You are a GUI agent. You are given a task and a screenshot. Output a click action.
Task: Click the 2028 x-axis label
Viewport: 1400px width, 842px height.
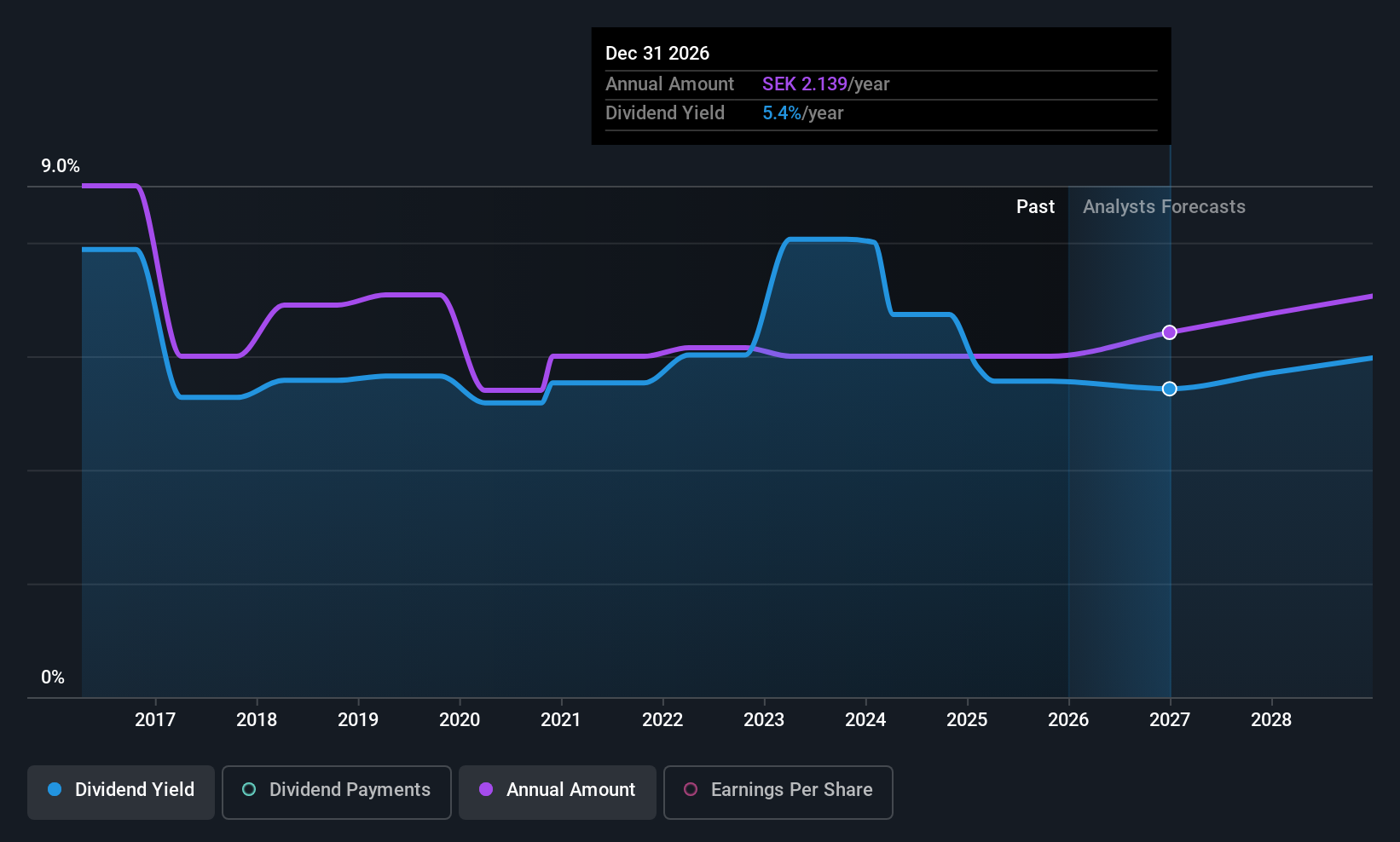click(1271, 720)
